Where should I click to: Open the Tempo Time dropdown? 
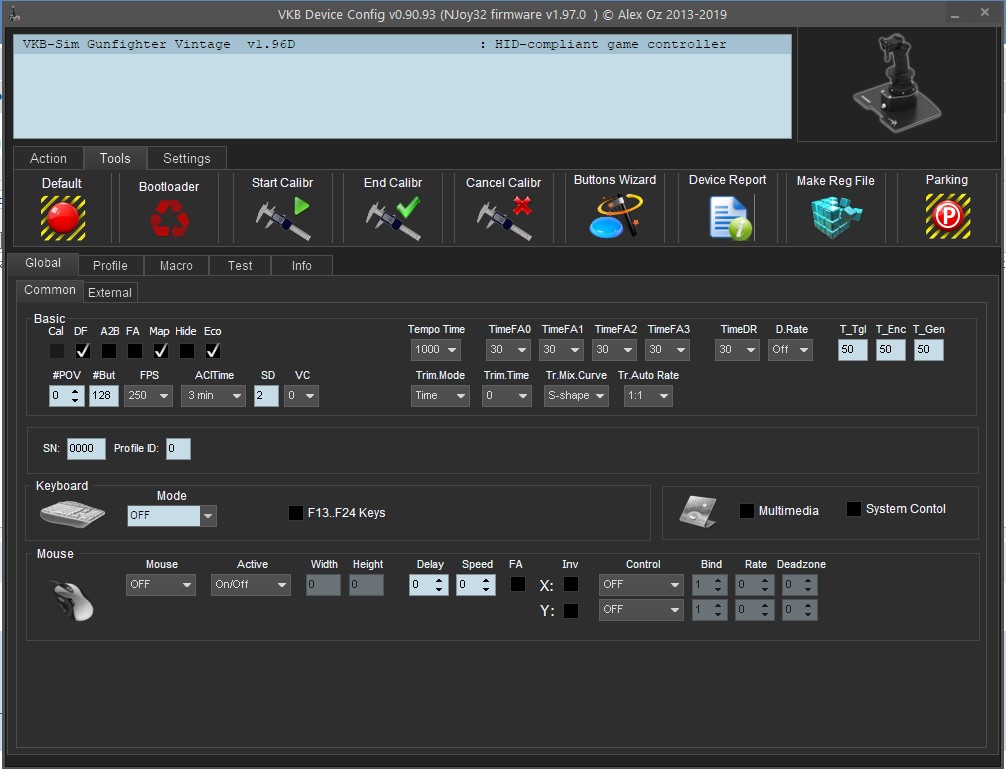pos(436,350)
